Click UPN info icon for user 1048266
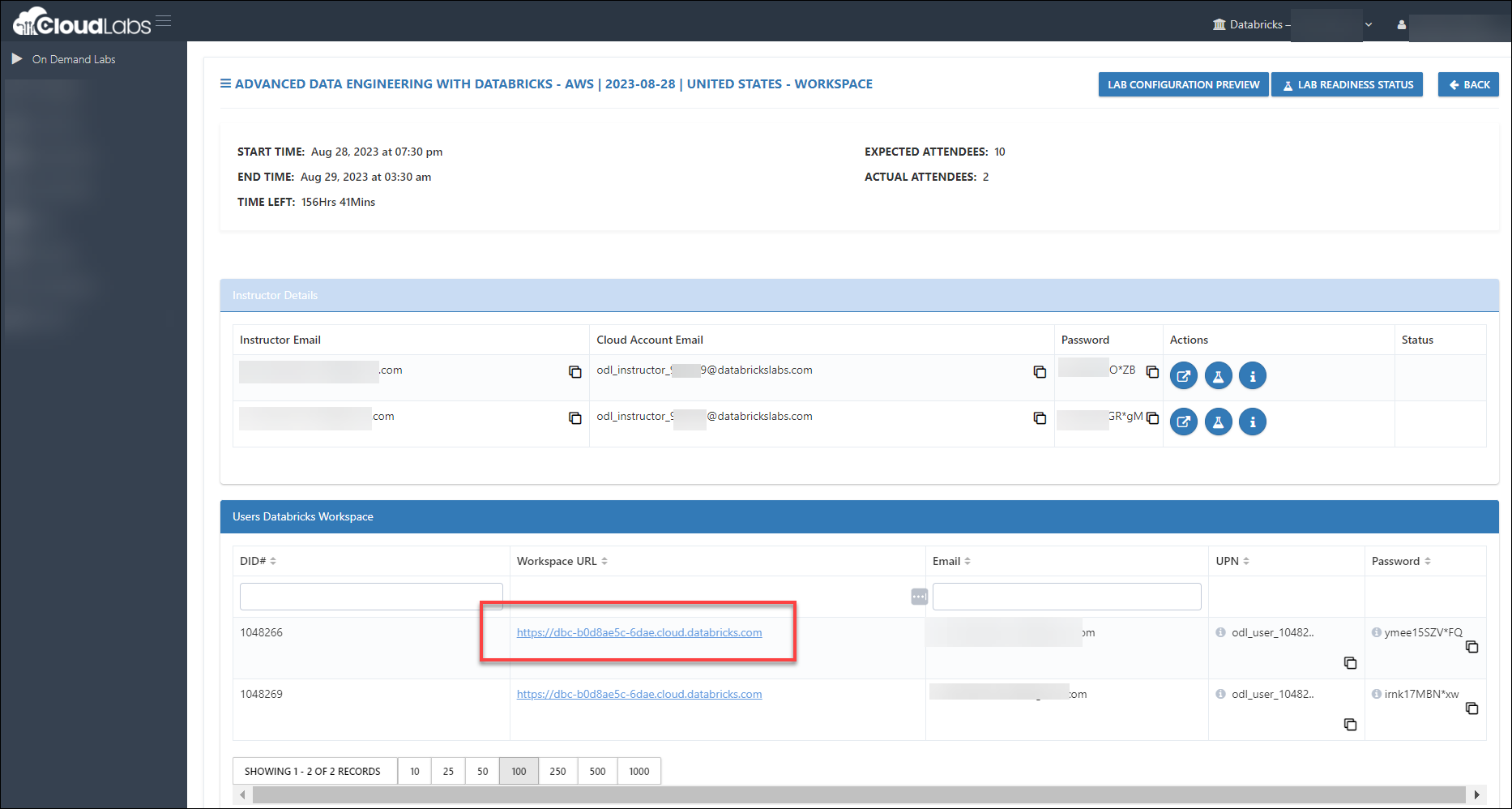The height and width of the screenshot is (809, 1512). pyautogui.click(x=1220, y=632)
